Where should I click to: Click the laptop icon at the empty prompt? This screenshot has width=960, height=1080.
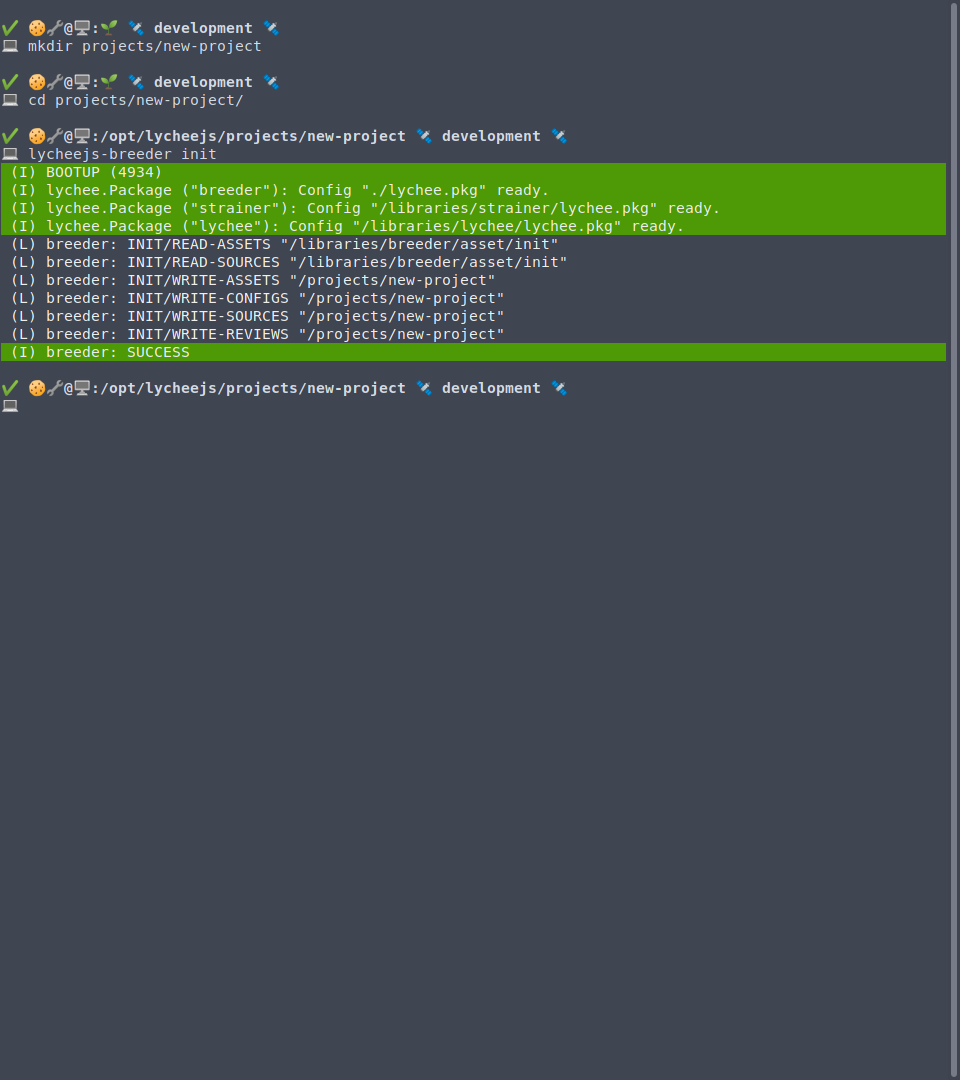pyautogui.click(x=10, y=406)
